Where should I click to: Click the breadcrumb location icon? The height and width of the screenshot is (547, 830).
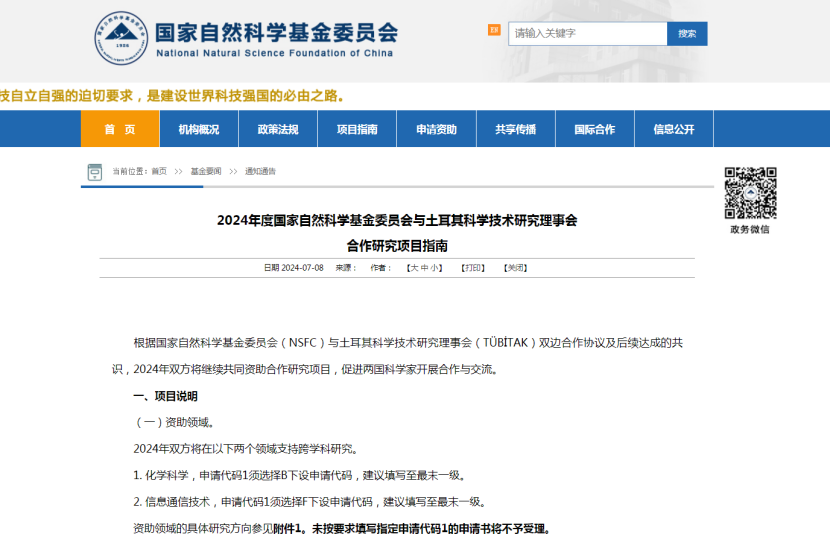tap(95, 172)
